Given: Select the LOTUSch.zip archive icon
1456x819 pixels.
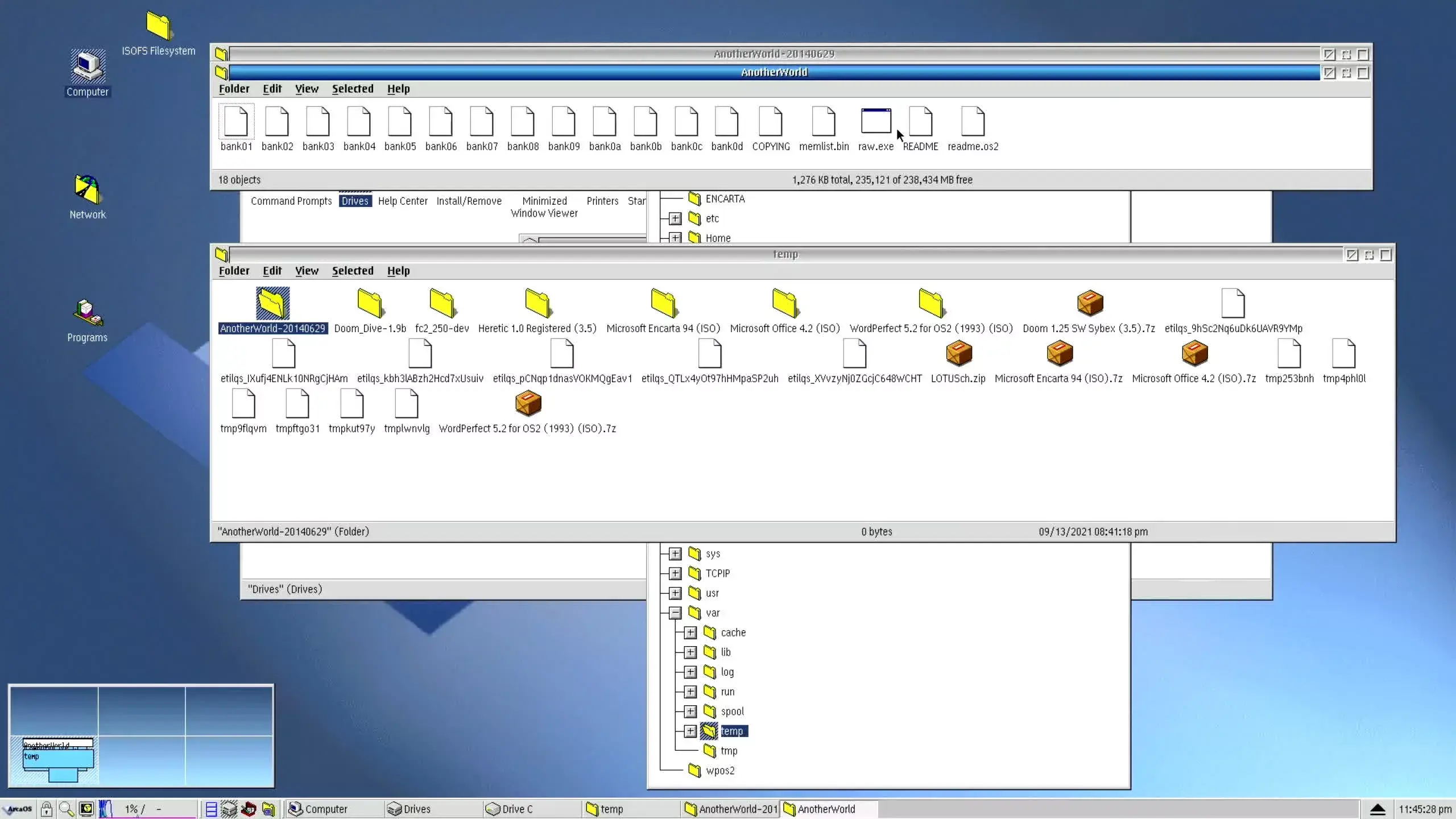Looking at the screenshot, I should tap(958, 354).
